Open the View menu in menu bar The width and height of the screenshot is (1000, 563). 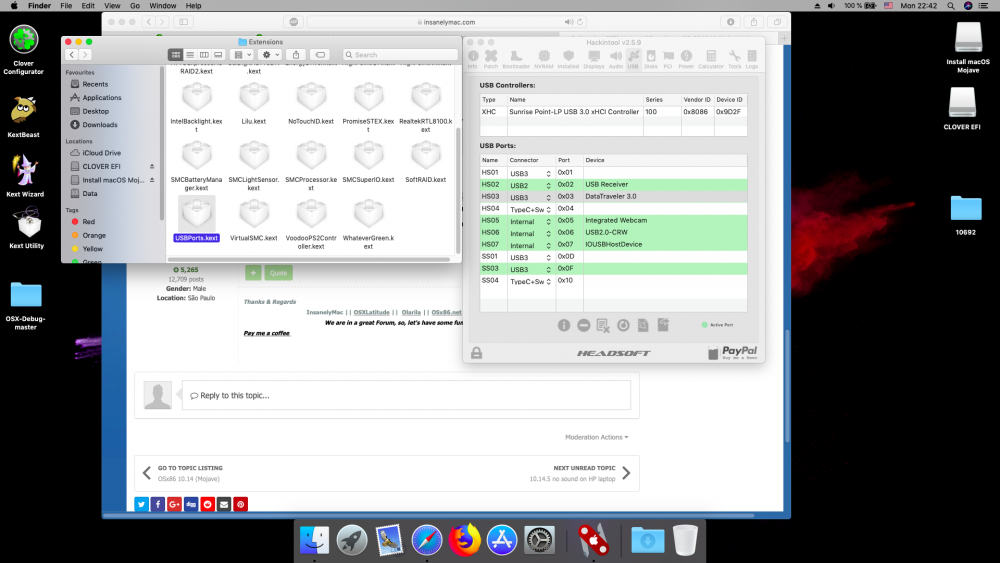pos(112,6)
